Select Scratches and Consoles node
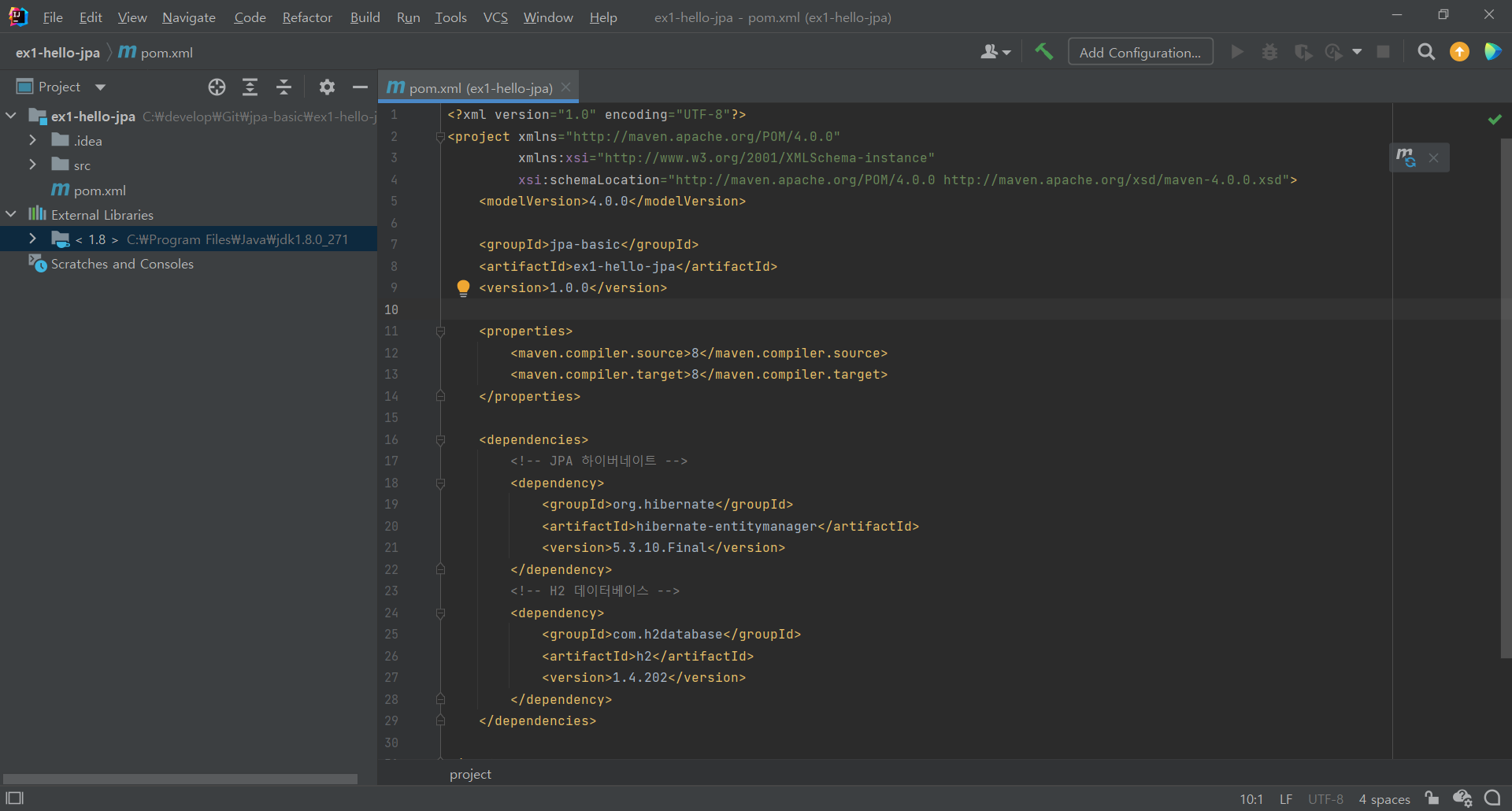 122,264
